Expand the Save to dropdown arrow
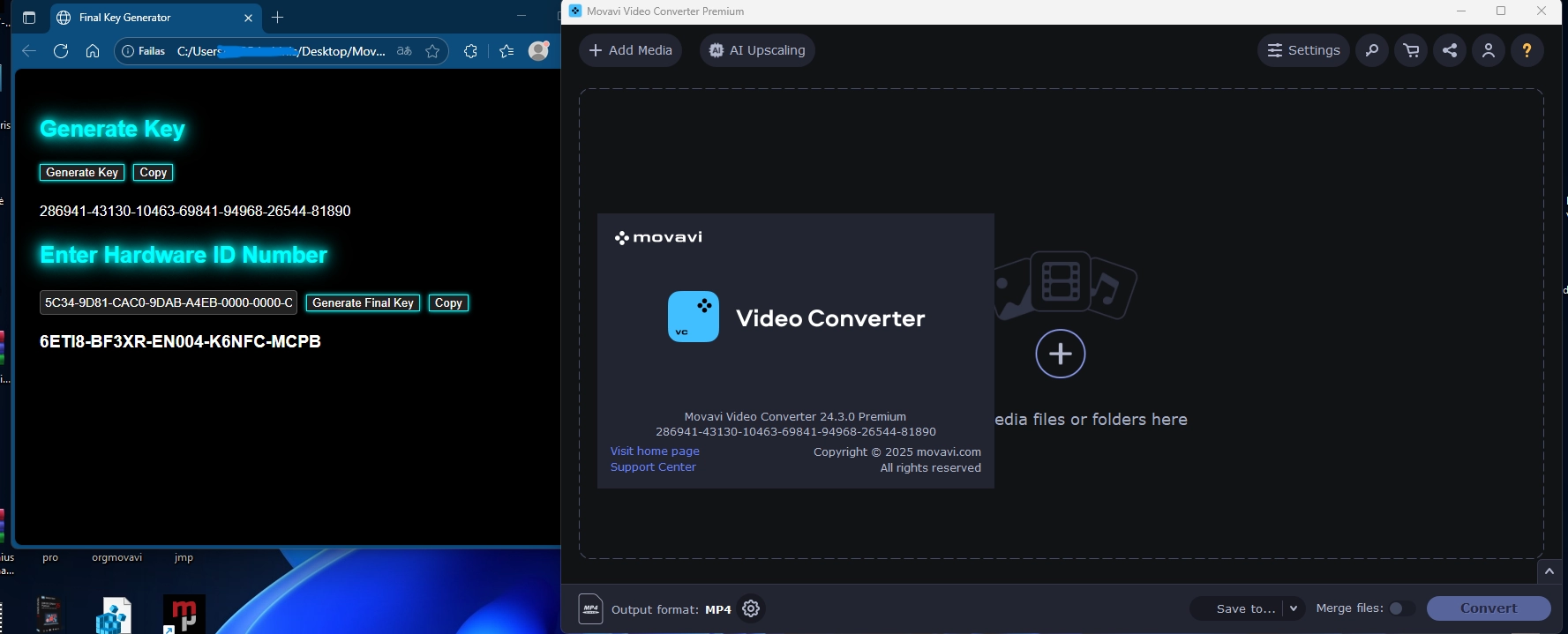1568x634 pixels. coord(1294,608)
